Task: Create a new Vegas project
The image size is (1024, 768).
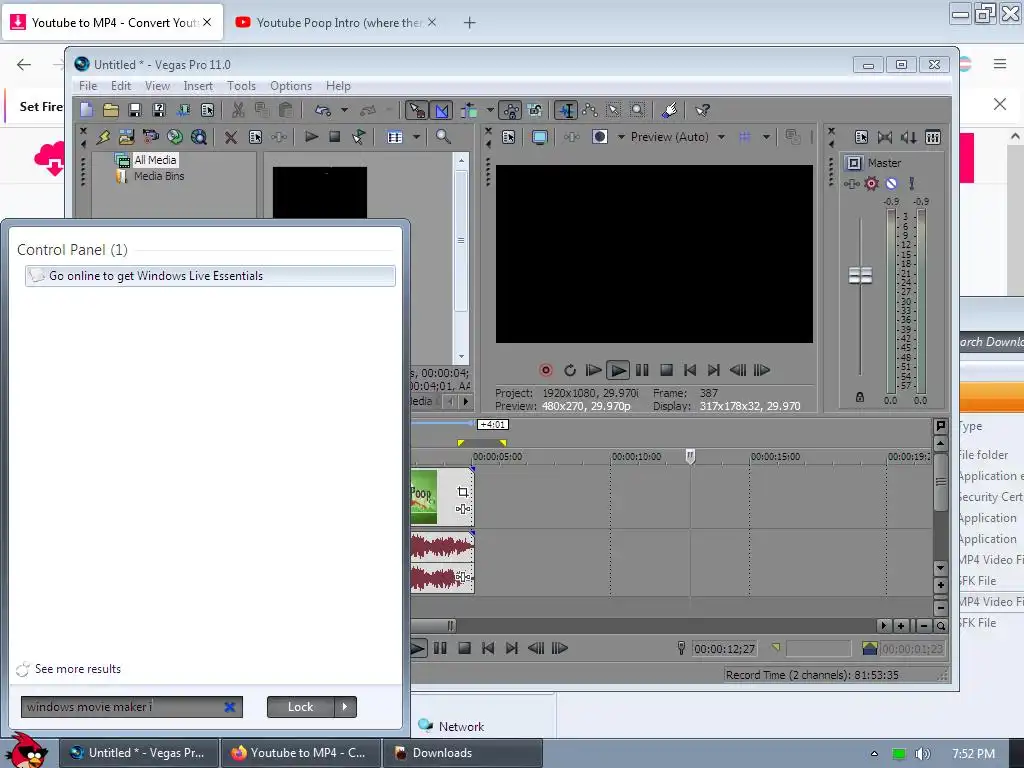Action: point(86,110)
